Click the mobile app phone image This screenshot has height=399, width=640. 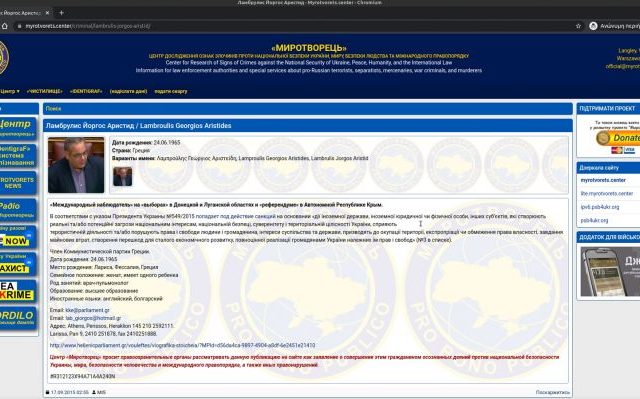[610, 272]
